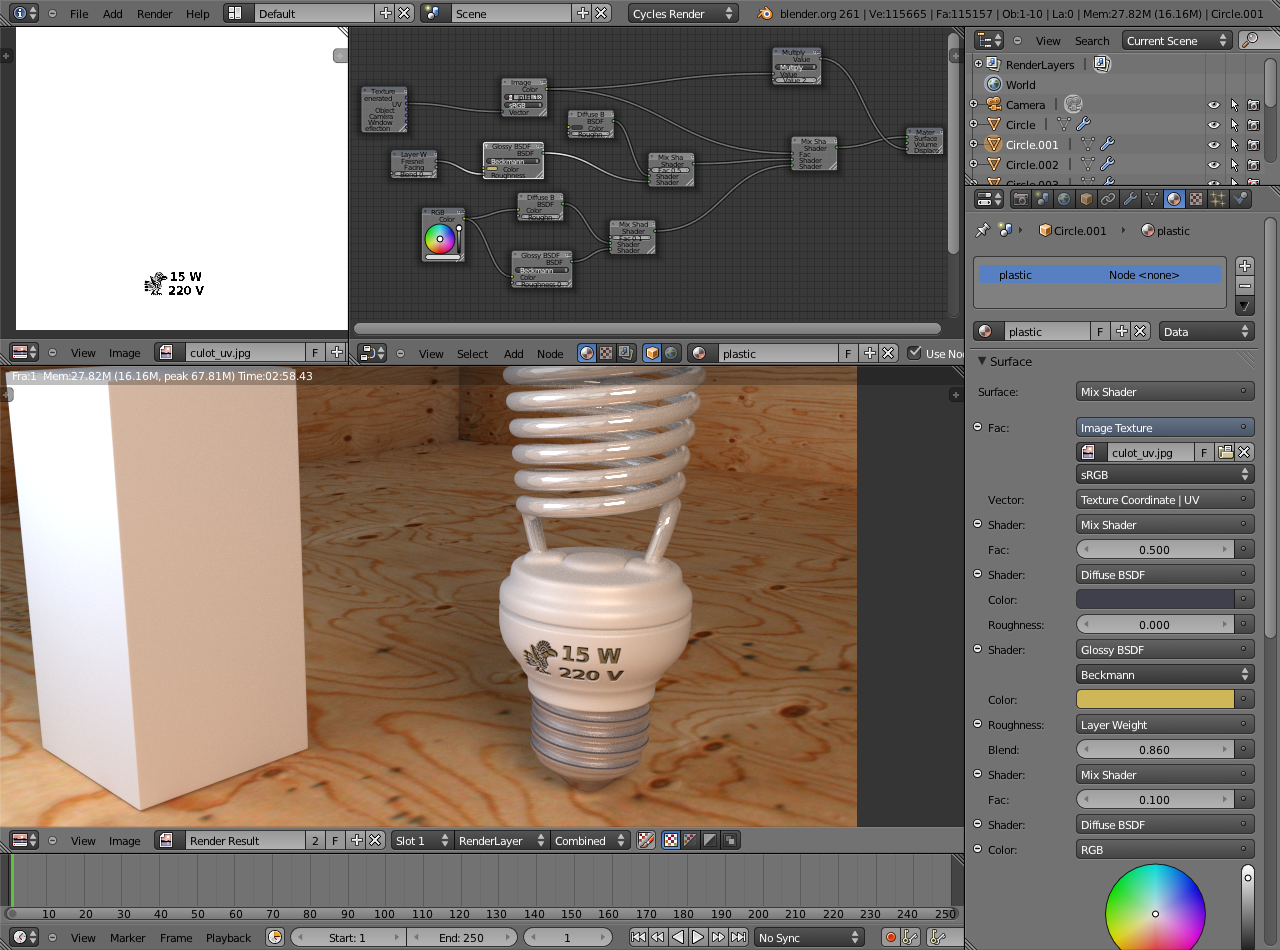Open the Node menu in node editor

point(550,353)
